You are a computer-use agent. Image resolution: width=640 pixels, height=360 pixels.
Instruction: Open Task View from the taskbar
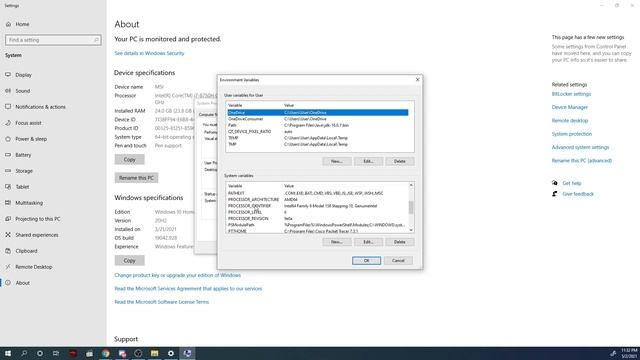56,353
